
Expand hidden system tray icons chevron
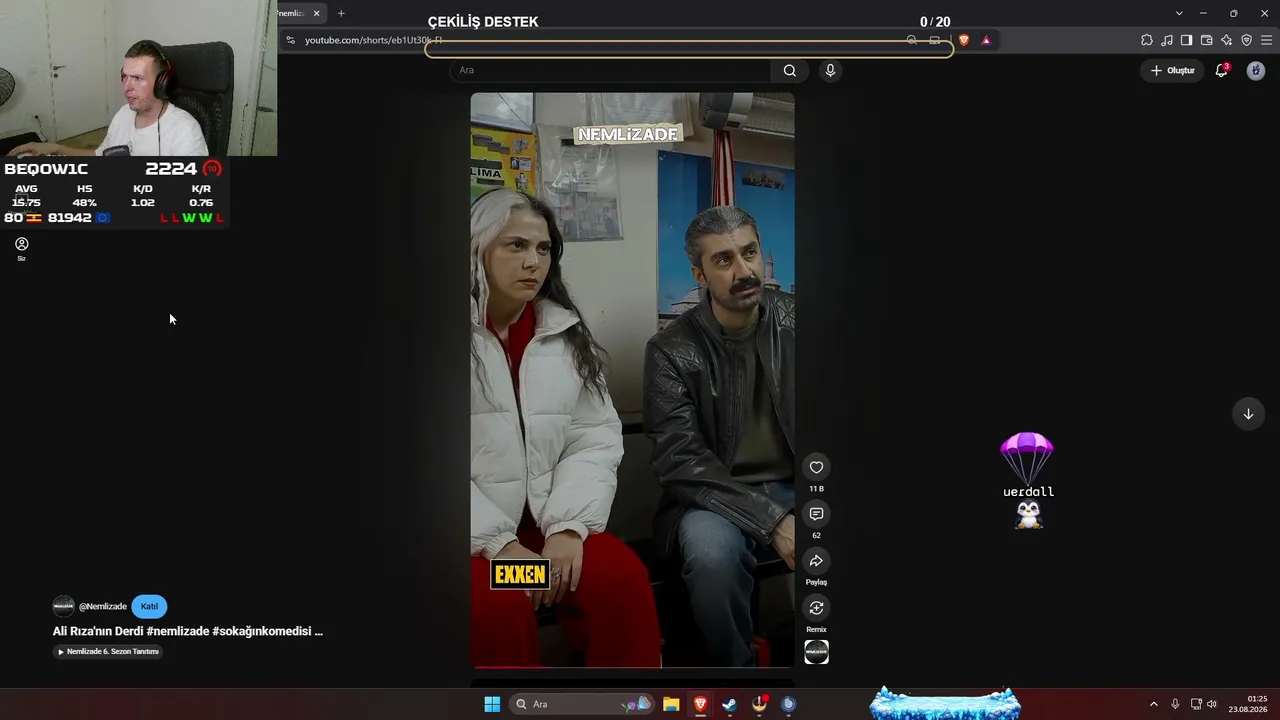(1153, 704)
